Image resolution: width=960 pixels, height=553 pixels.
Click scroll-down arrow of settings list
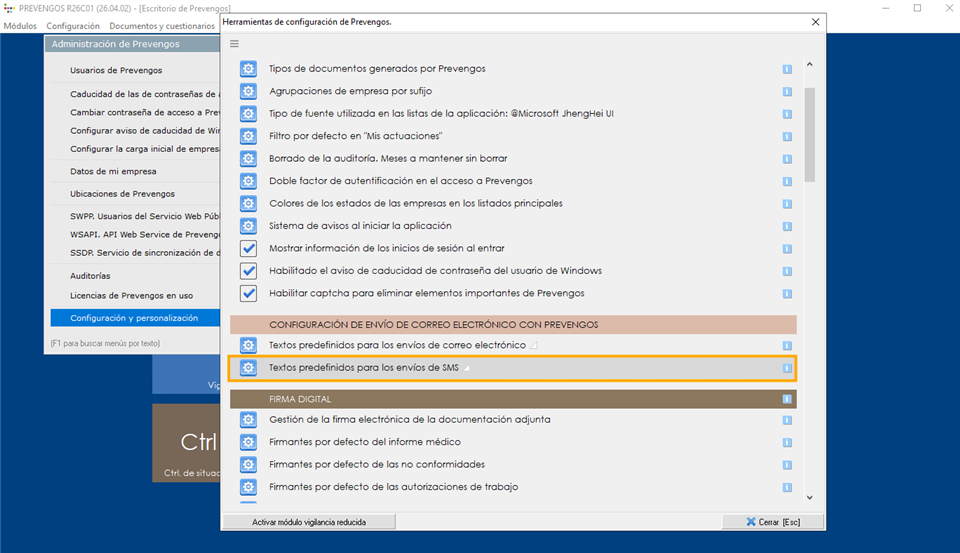[x=809, y=497]
